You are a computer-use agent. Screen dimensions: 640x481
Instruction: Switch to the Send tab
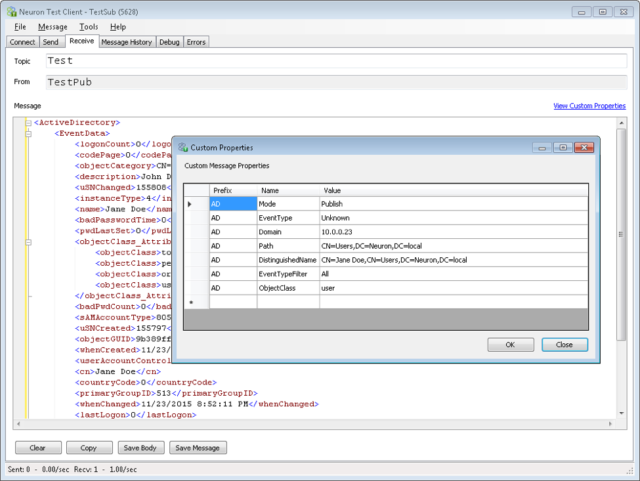pyautogui.click(x=51, y=42)
